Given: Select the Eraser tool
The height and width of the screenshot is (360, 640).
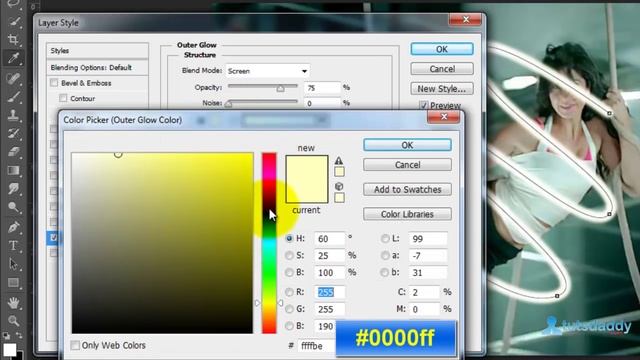Looking at the screenshot, I should (13, 152).
